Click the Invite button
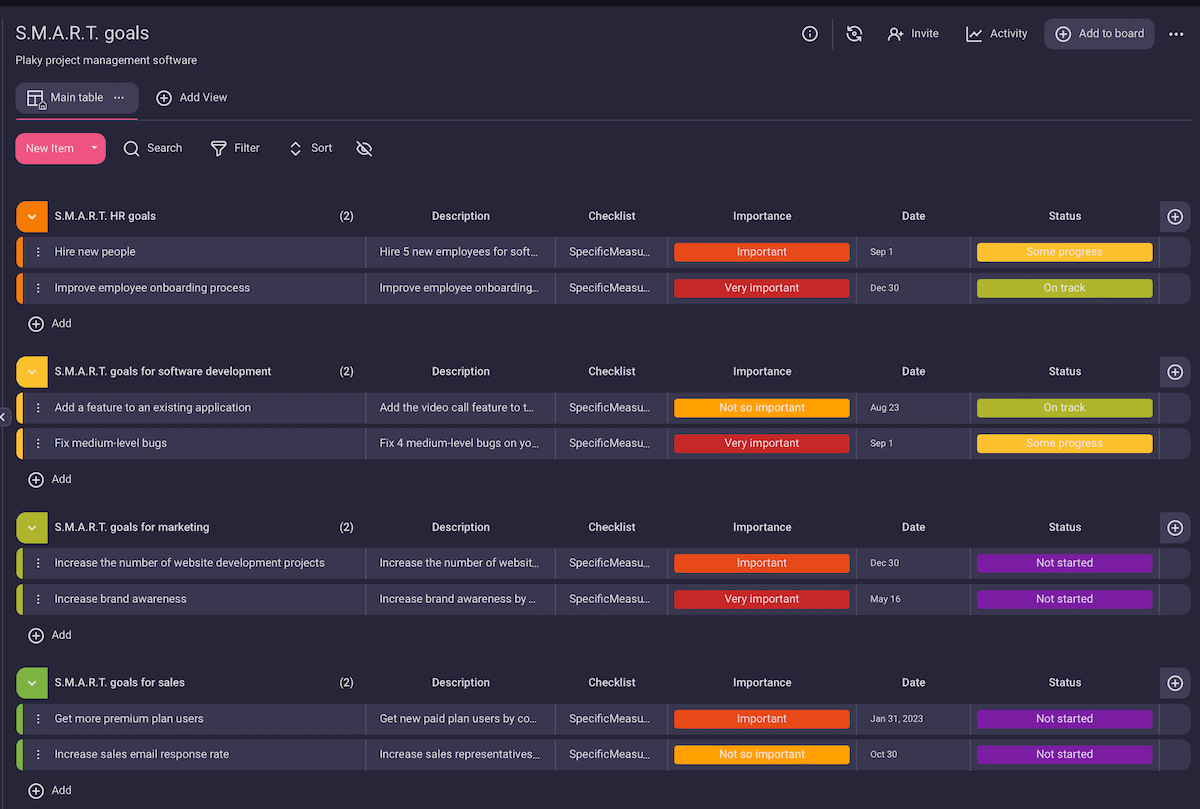The image size is (1200, 809). click(x=912, y=33)
